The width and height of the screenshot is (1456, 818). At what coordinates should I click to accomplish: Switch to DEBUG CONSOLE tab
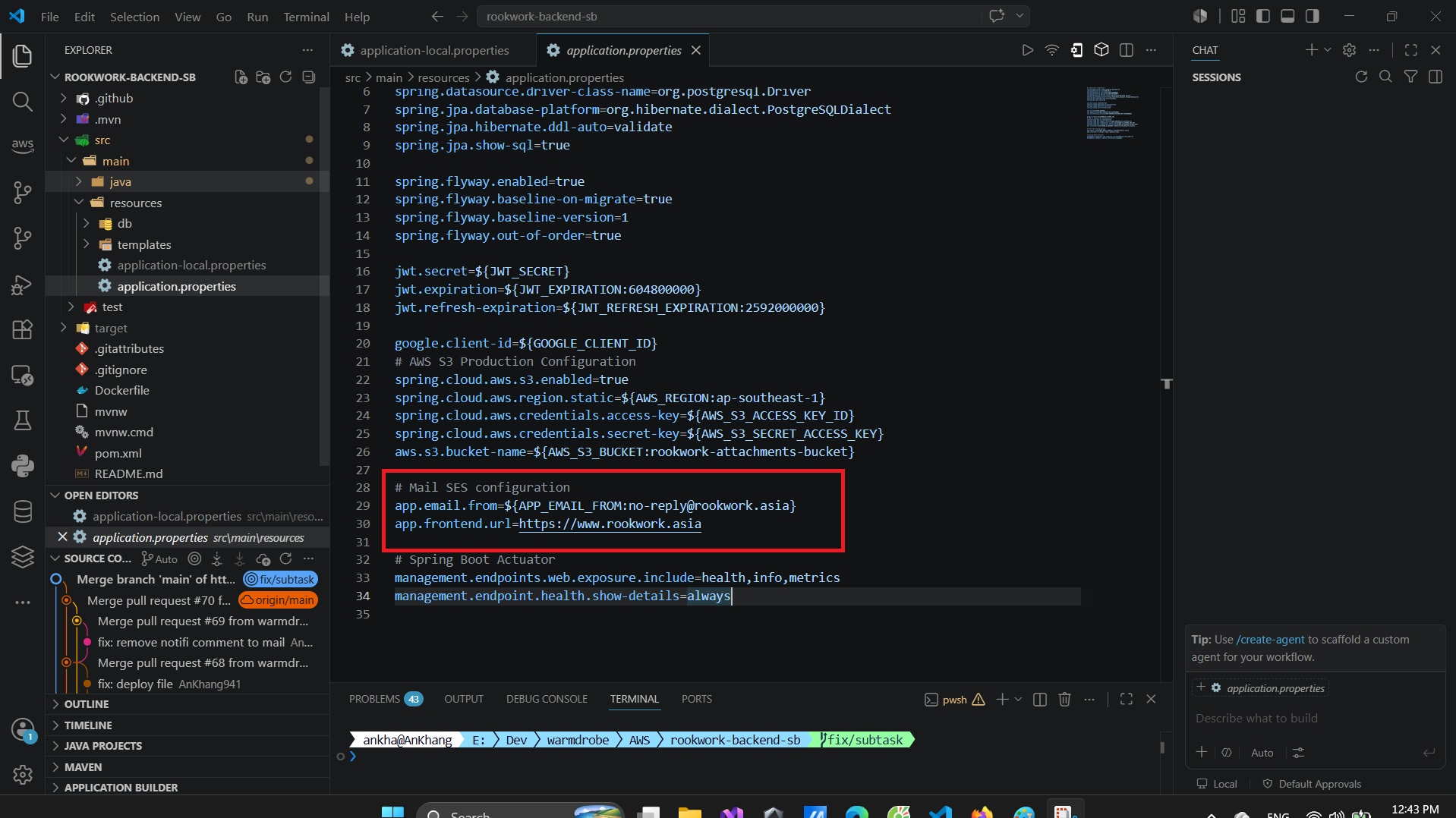(547, 699)
